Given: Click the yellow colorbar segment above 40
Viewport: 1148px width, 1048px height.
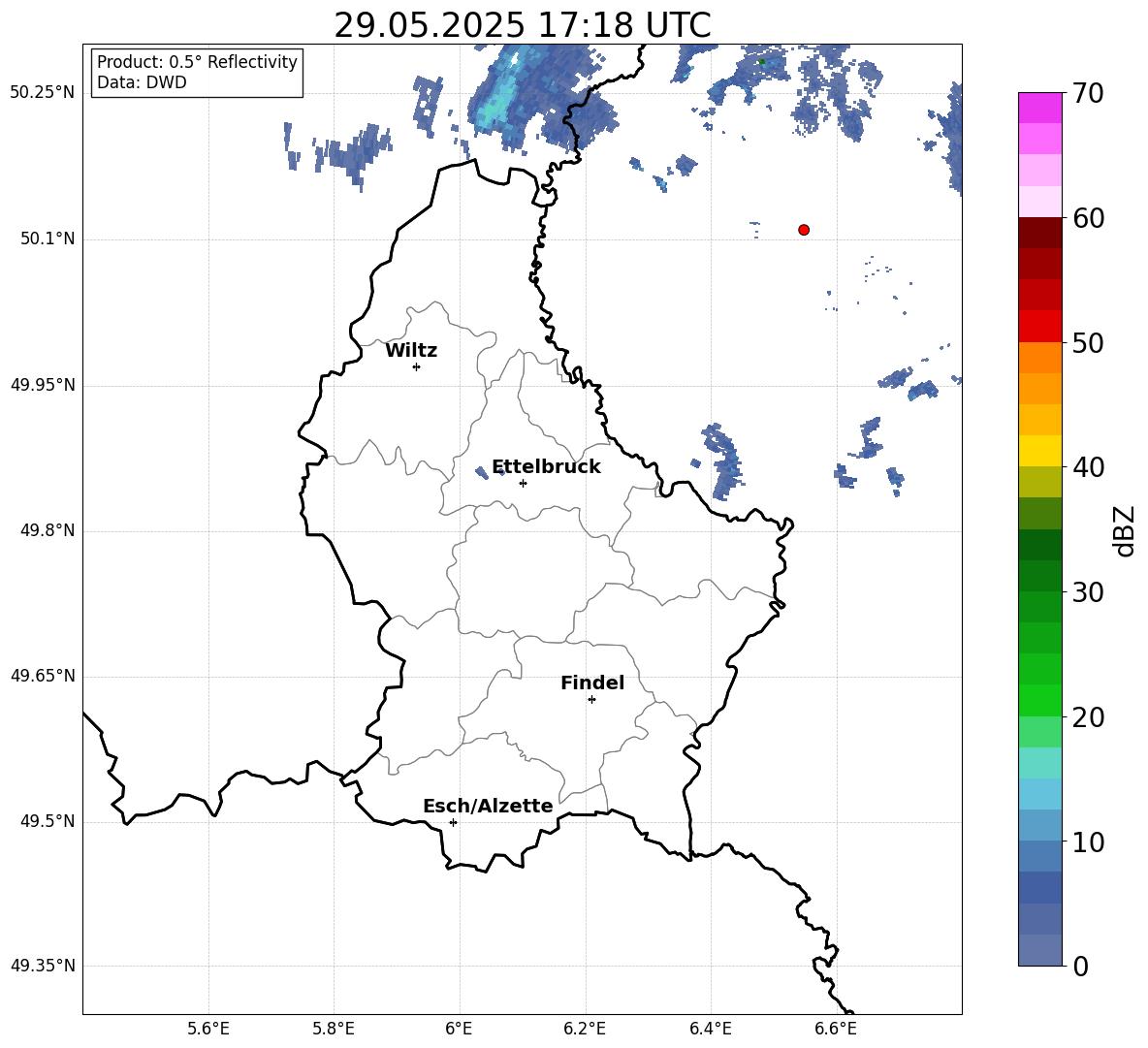Looking at the screenshot, I should tap(1039, 451).
